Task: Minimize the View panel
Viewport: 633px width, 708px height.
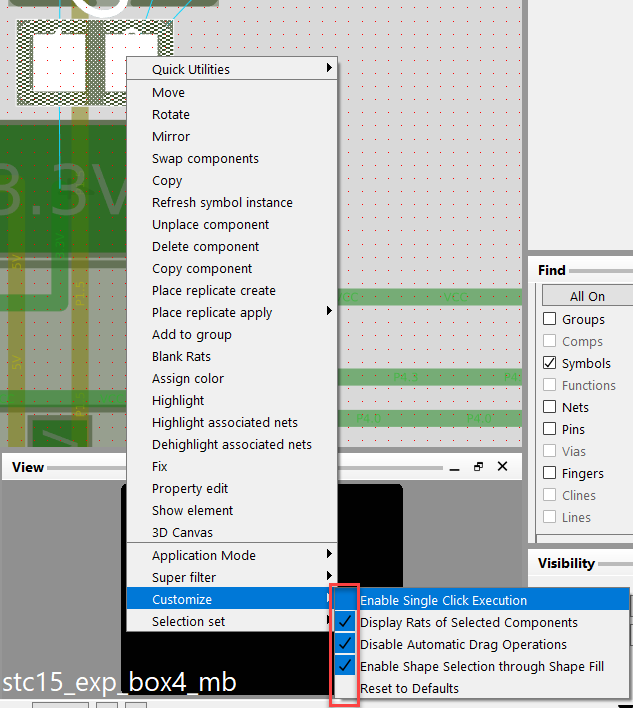Action: [453, 467]
